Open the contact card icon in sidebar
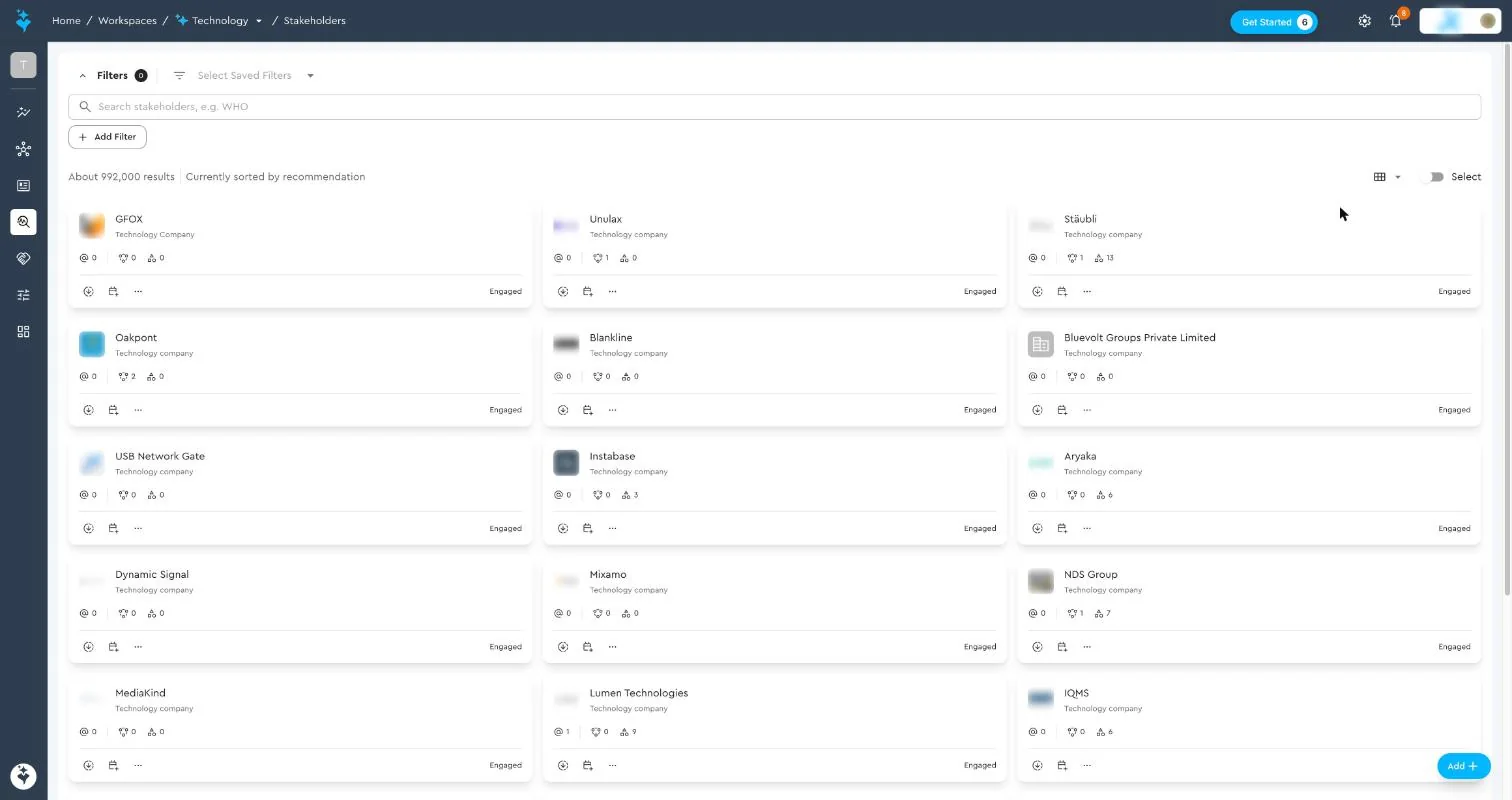 23,186
